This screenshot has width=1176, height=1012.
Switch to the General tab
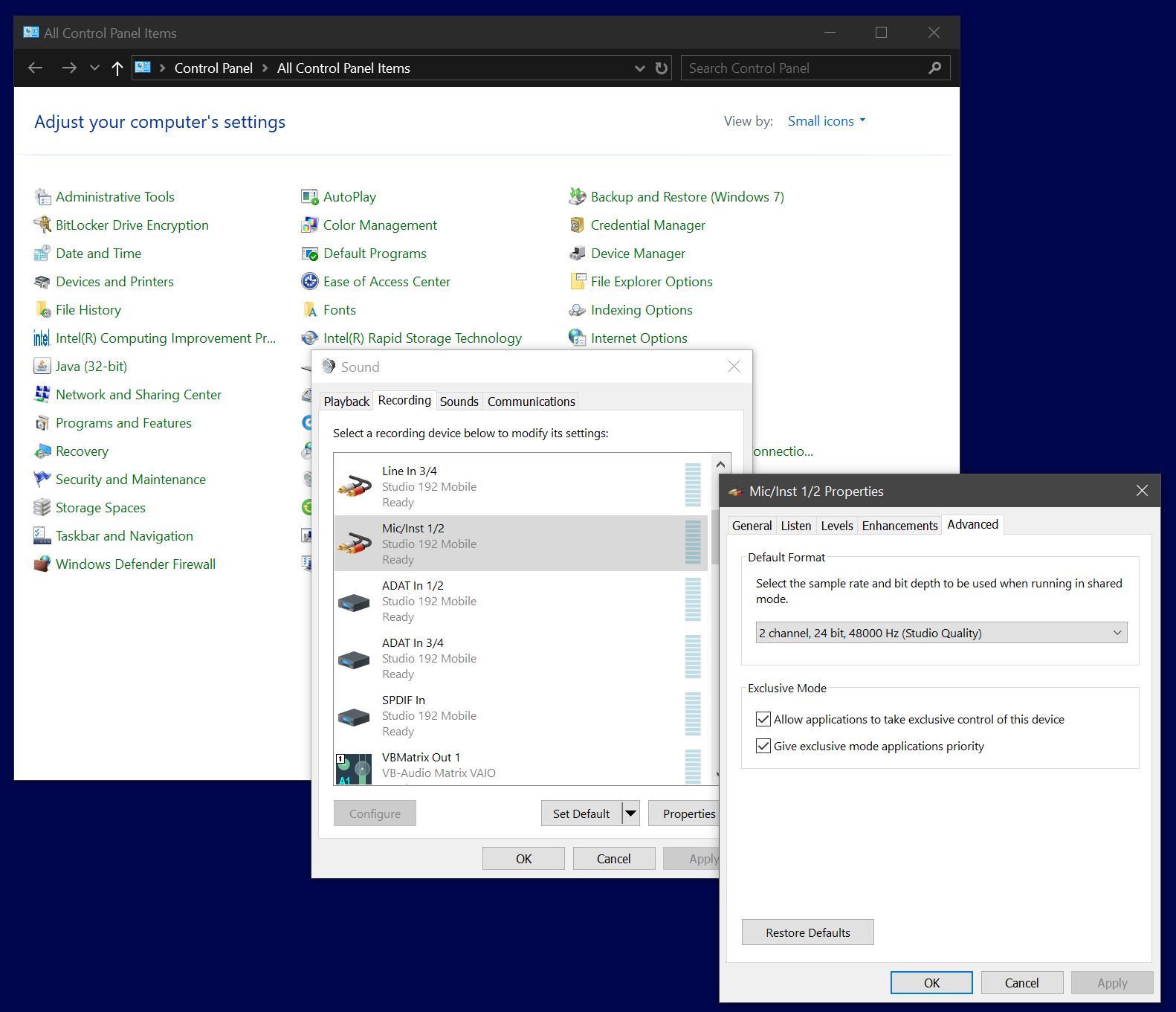(x=752, y=526)
